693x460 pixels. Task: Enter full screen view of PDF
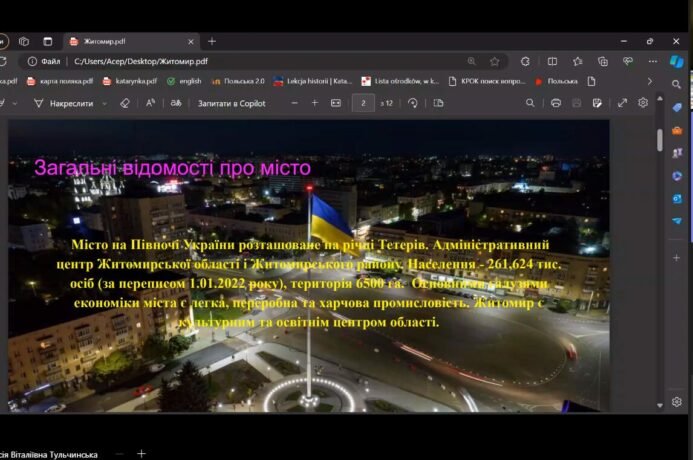pyautogui.click(x=622, y=103)
